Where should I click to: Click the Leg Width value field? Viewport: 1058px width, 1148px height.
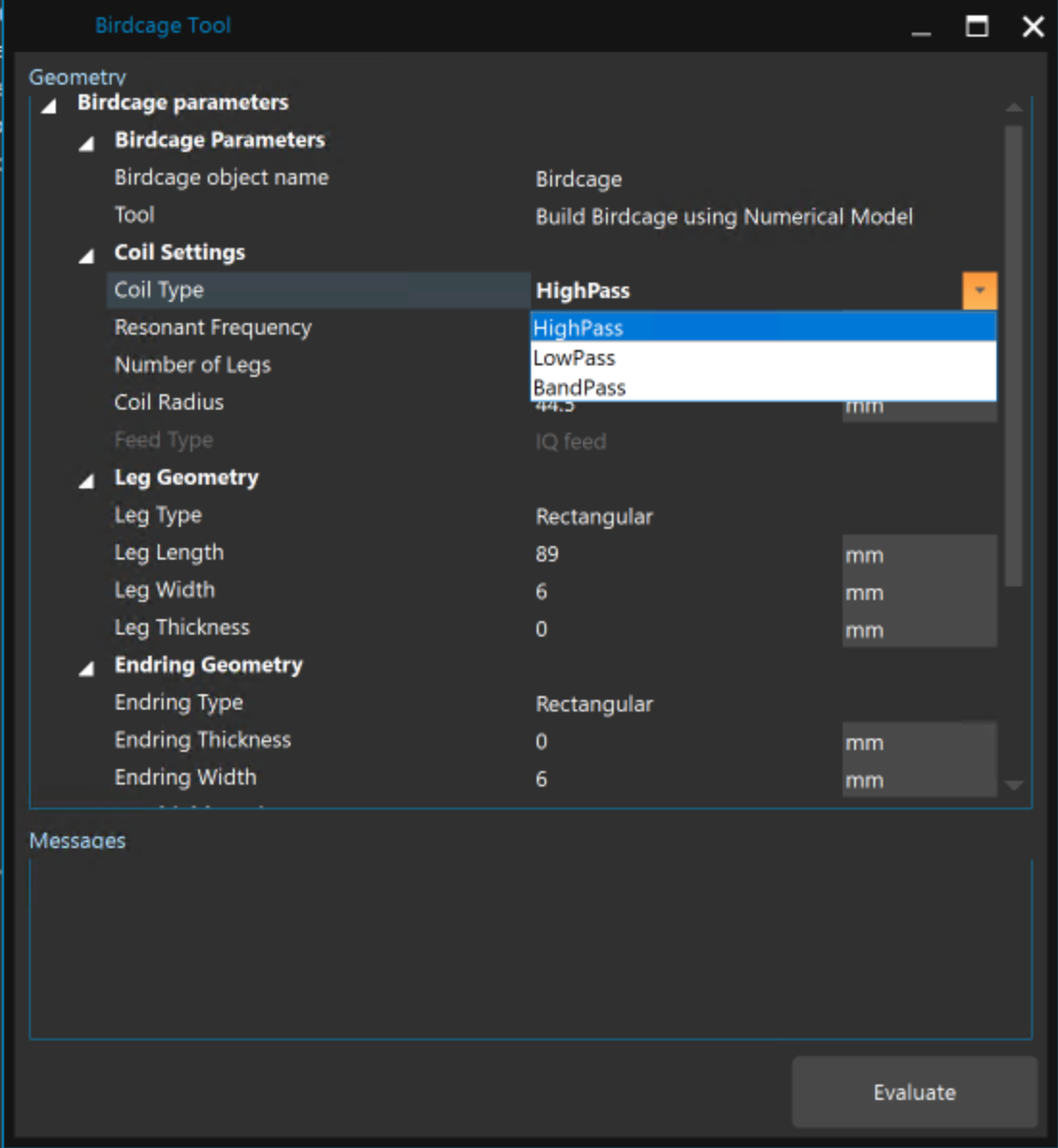tap(673, 591)
